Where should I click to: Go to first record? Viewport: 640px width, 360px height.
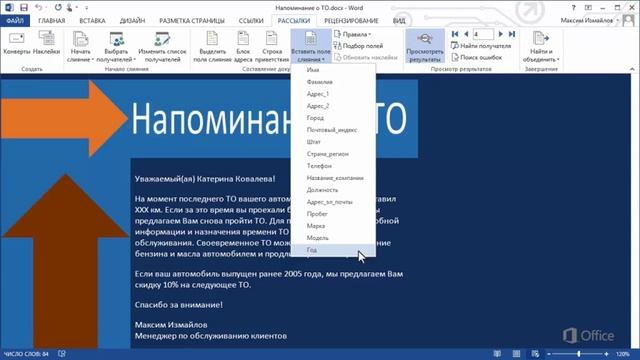(455, 34)
